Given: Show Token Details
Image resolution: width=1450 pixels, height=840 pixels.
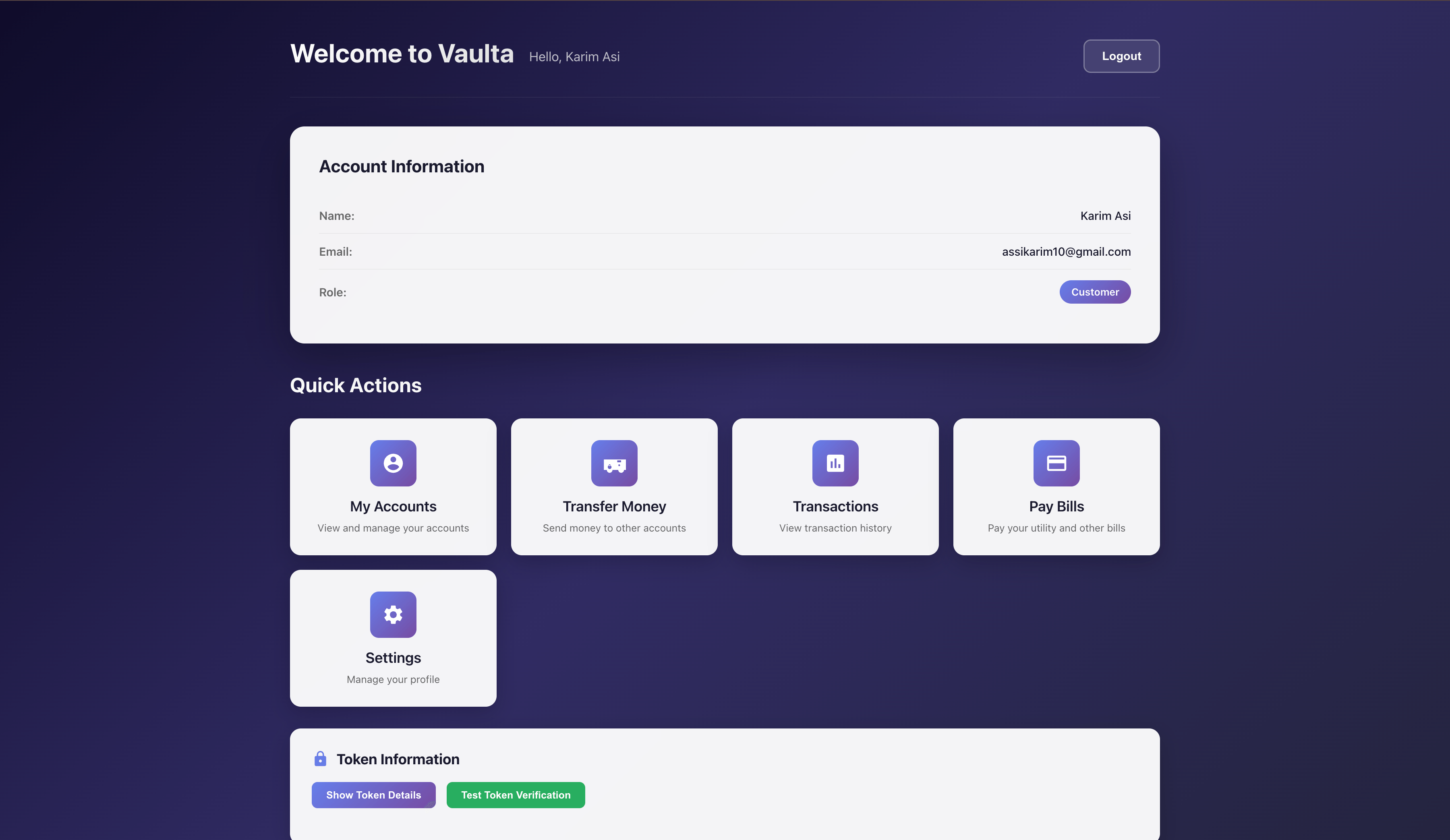Looking at the screenshot, I should 373,794.
